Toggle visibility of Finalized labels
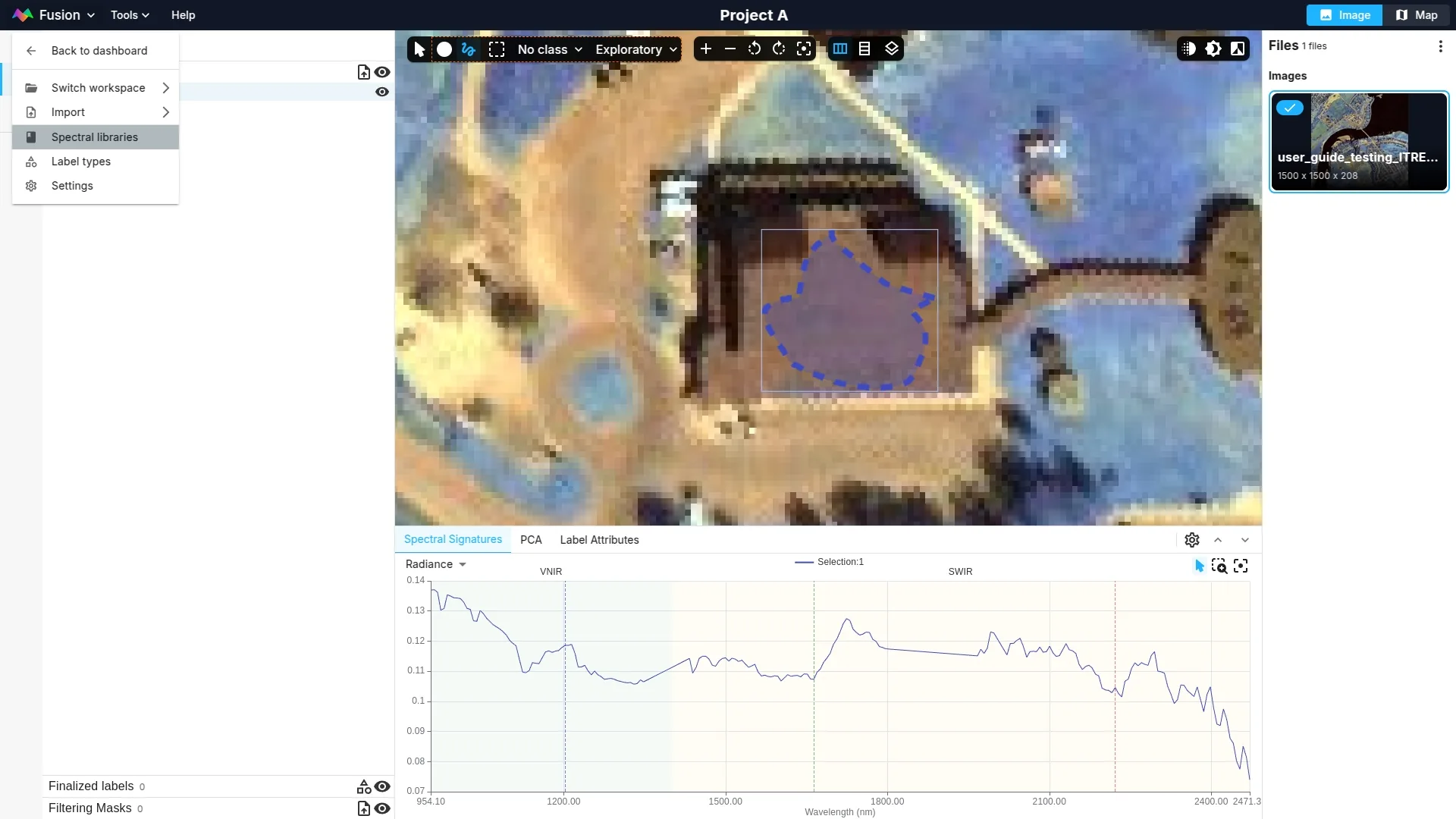The image size is (1456, 819). click(x=383, y=786)
